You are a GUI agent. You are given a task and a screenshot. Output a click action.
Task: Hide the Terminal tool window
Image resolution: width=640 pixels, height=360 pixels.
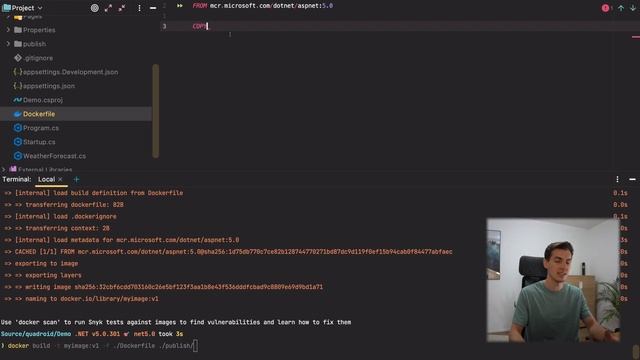pyautogui.click(x=632, y=179)
